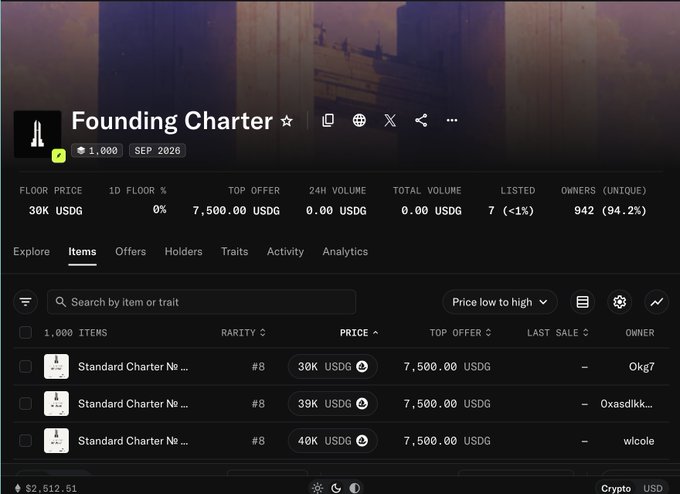
Task: Click the 7,500.00 USDG top offer stat
Action: (236, 210)
